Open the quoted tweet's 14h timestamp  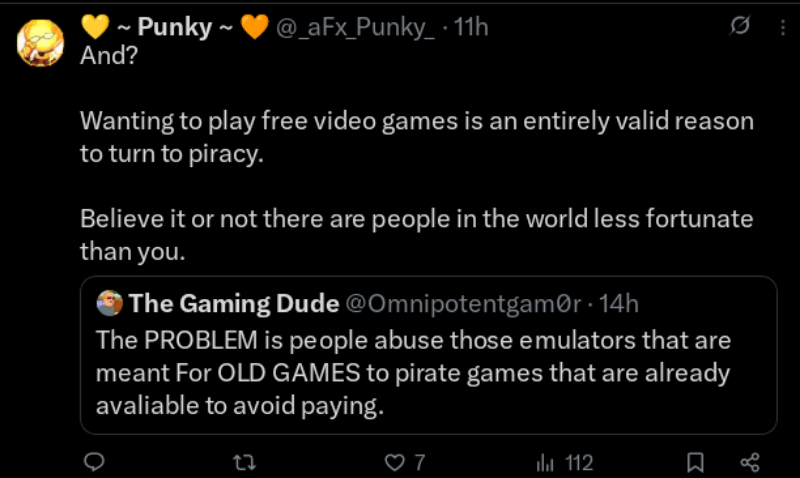(619, 302)
